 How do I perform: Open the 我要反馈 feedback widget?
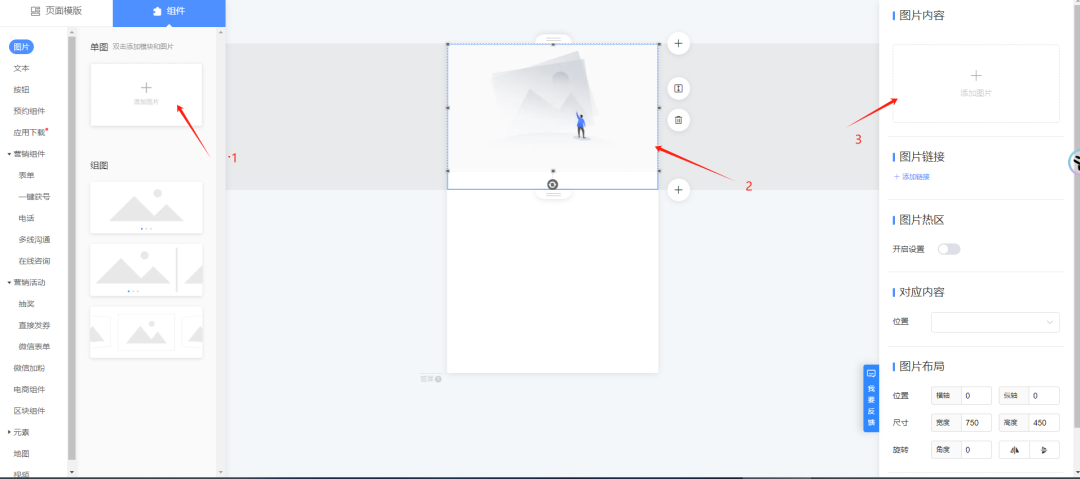point(871,398)
